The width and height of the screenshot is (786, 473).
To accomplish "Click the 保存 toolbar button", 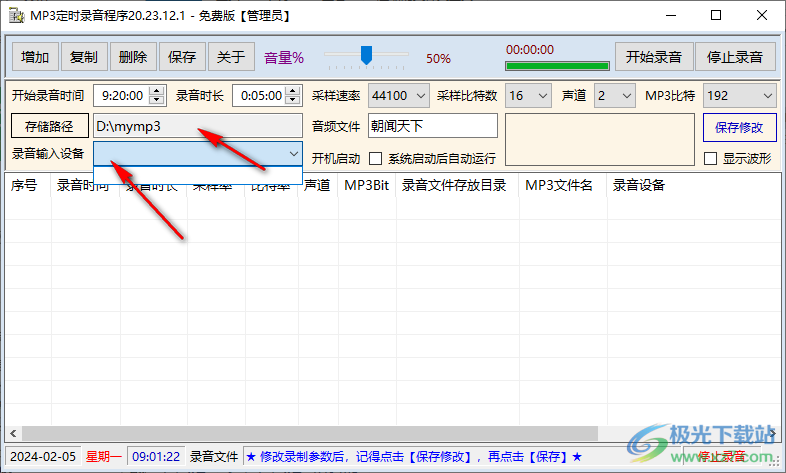I will [x=182, y=57].
